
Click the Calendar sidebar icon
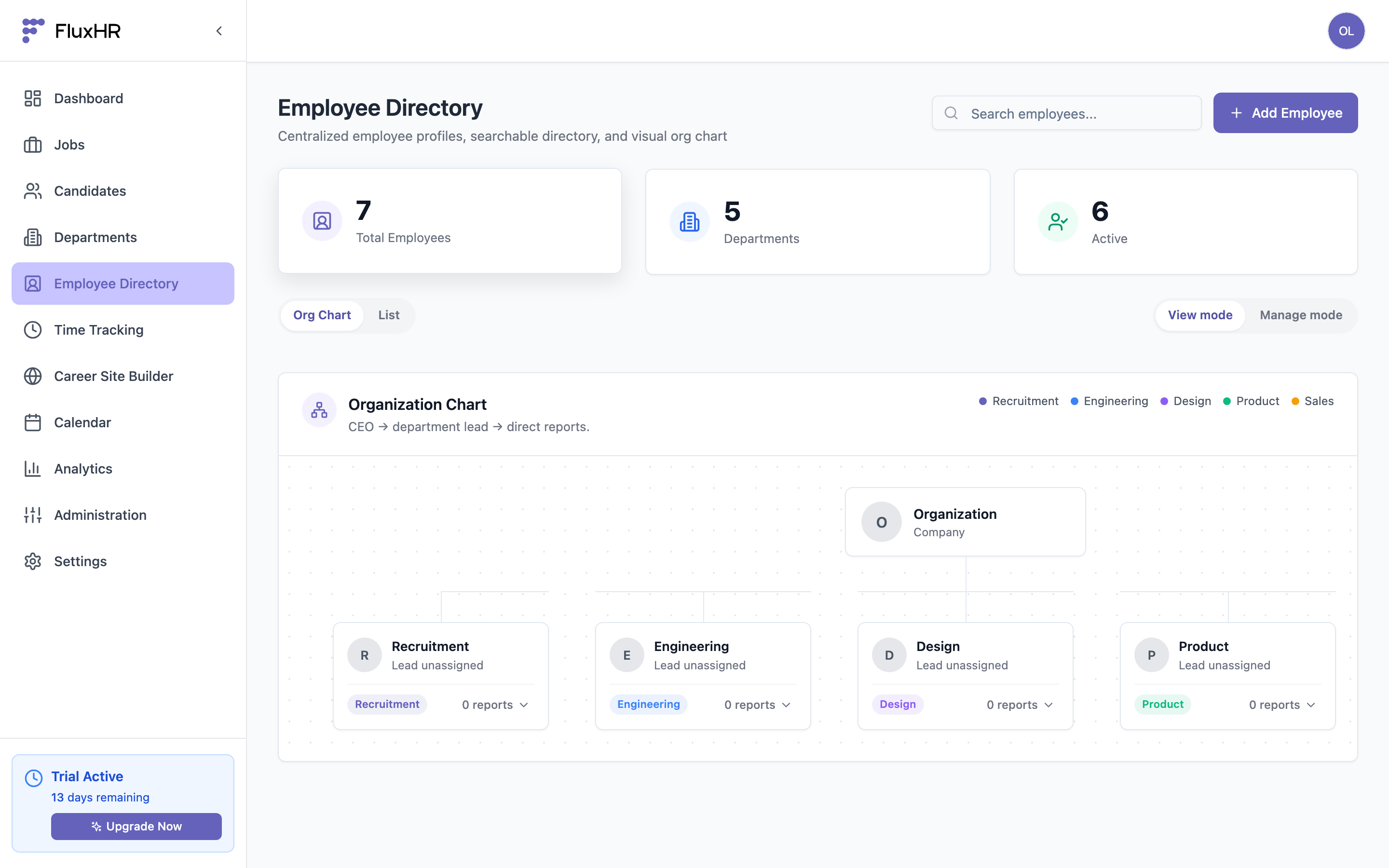(x=33, y=422)
